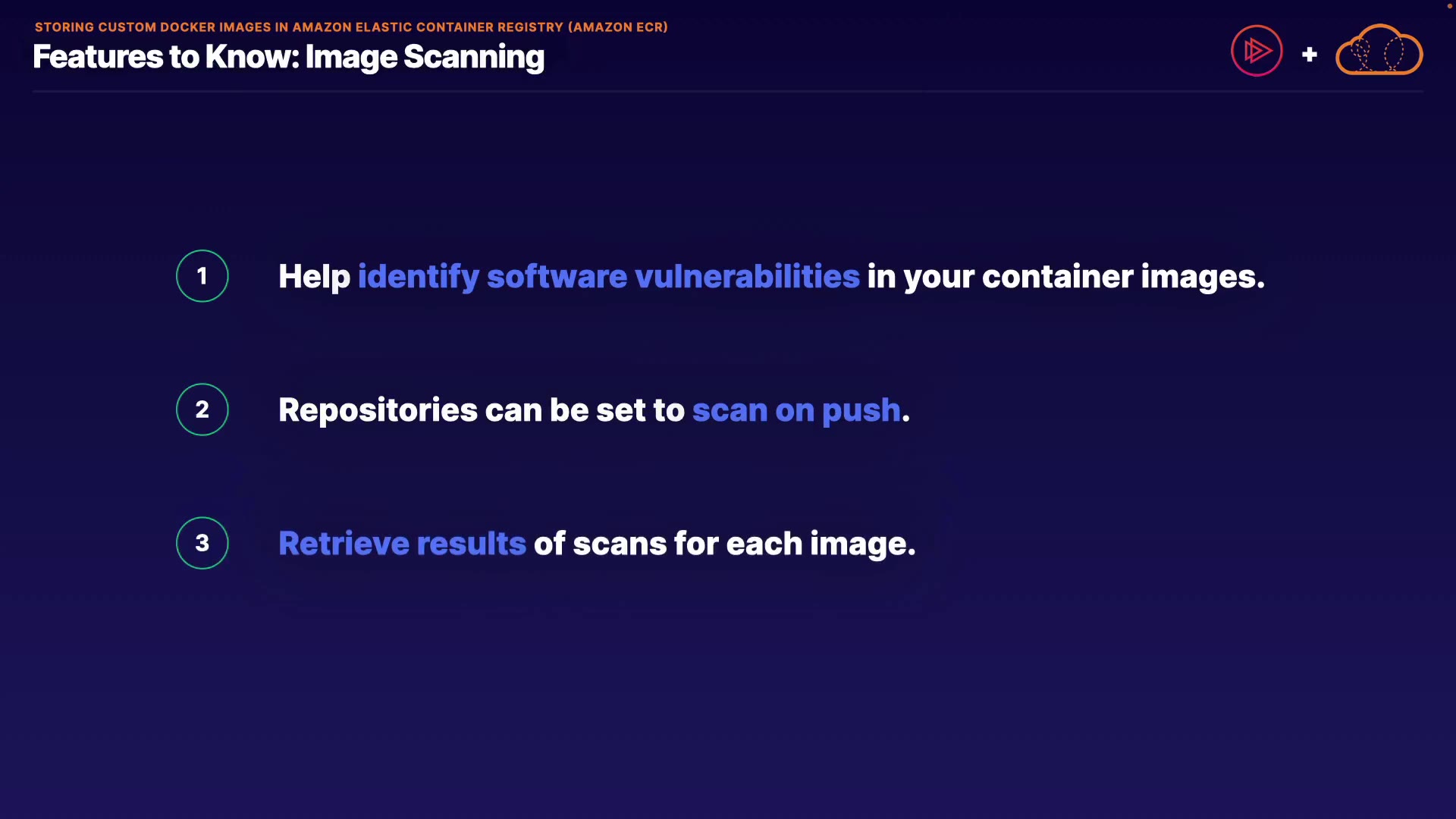Click the "Features to Know:" heading text

point(166,57)
